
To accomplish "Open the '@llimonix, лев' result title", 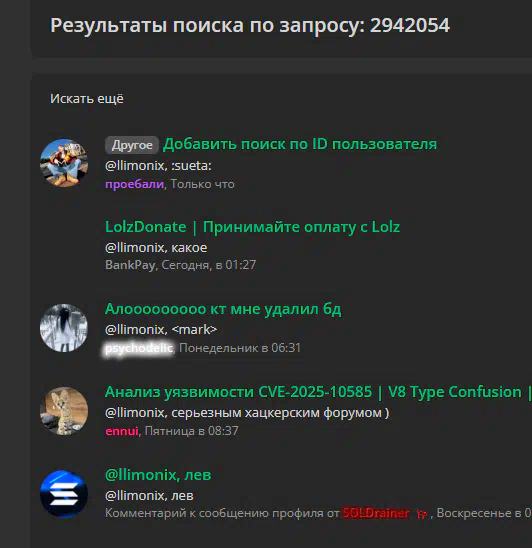I will [158, 475].
